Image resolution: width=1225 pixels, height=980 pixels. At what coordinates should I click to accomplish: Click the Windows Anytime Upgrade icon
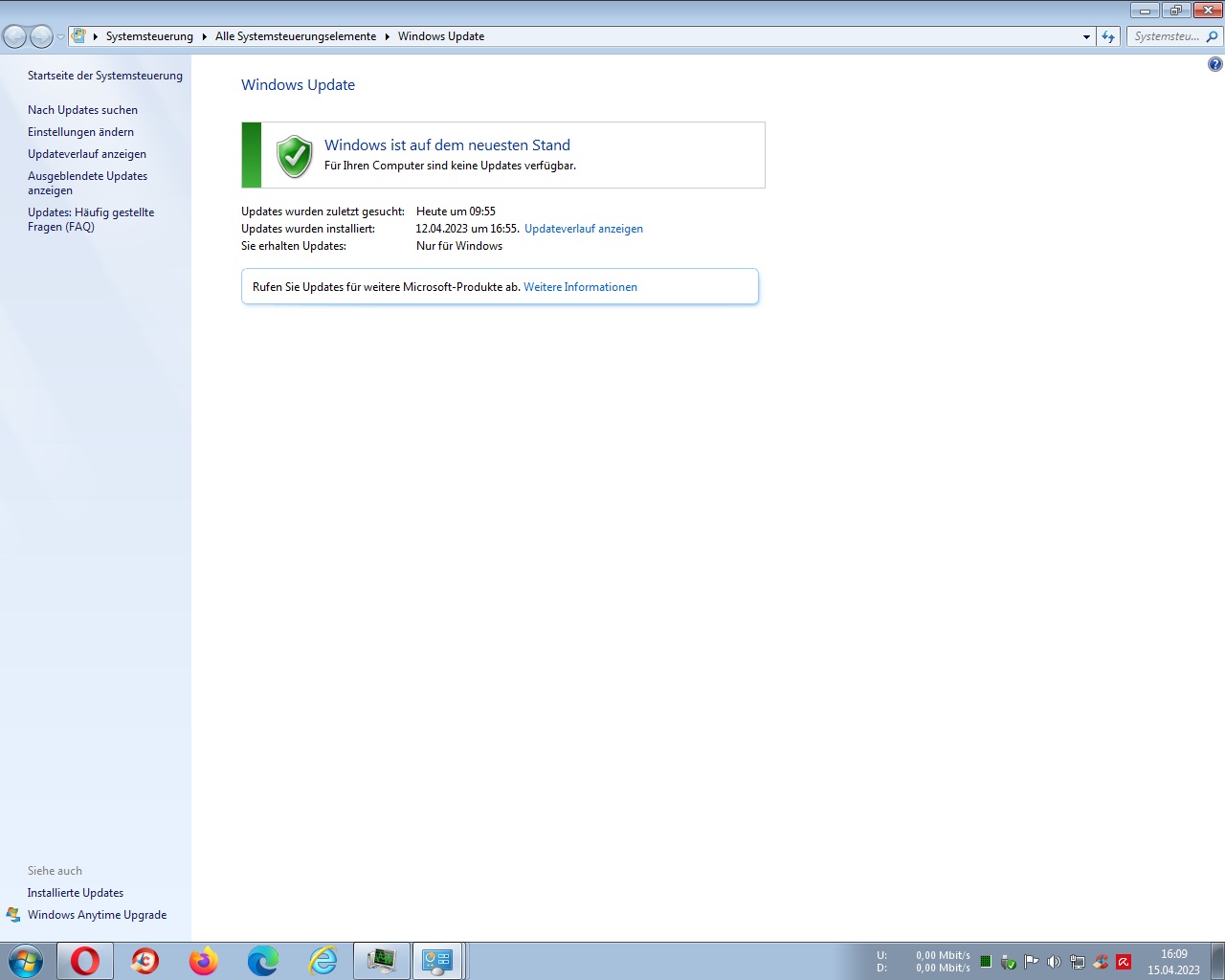tap(13, 915)
